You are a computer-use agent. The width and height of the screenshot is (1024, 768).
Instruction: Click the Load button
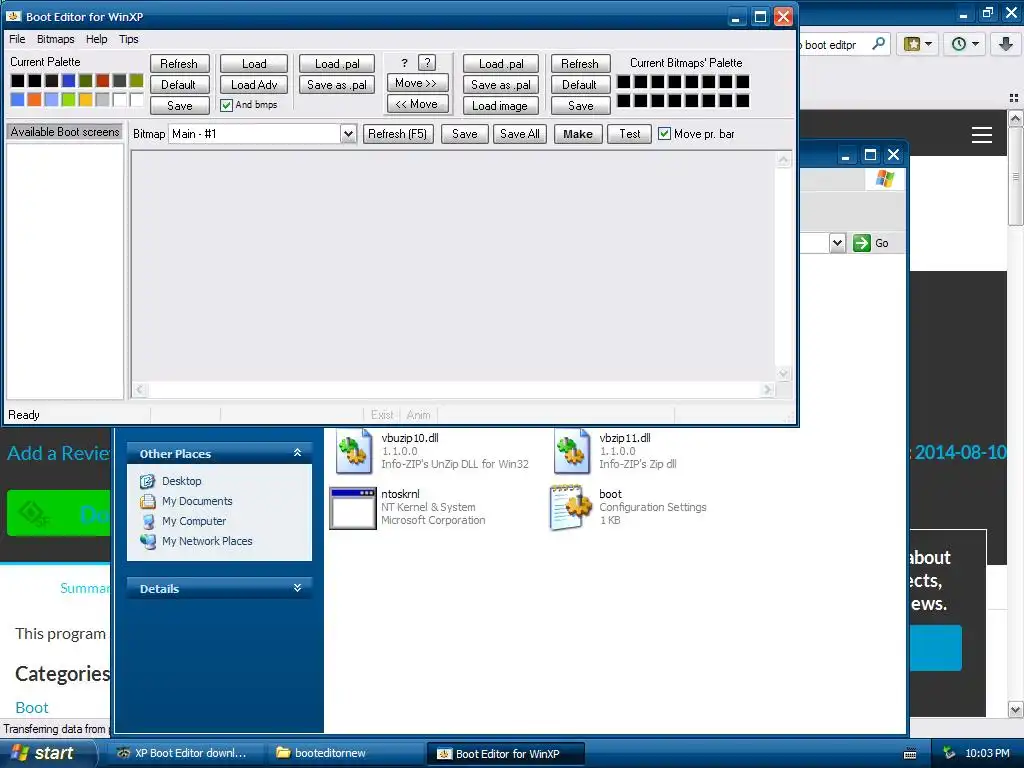pyautogui.click(x=254, y=63)
